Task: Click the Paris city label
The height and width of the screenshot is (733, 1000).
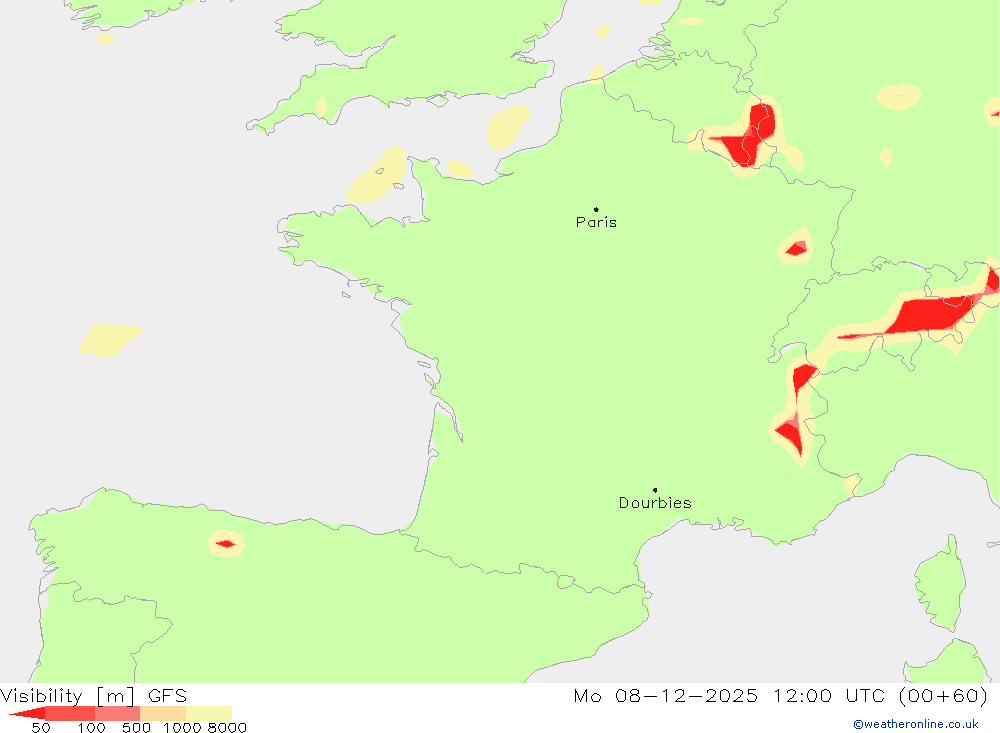Action: point(596,222)
